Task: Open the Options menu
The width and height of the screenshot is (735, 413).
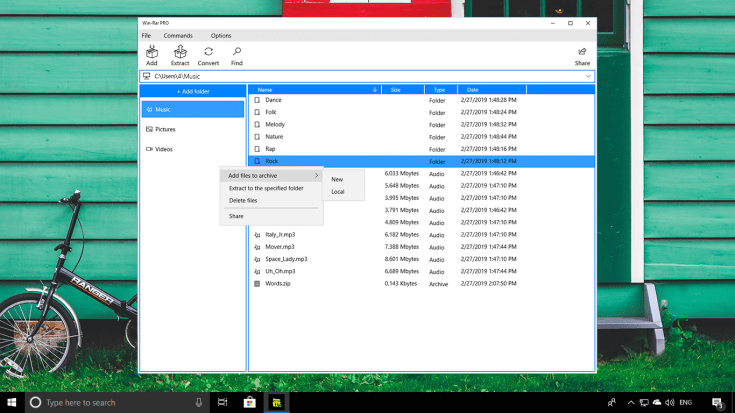Action: coord(221,36)
